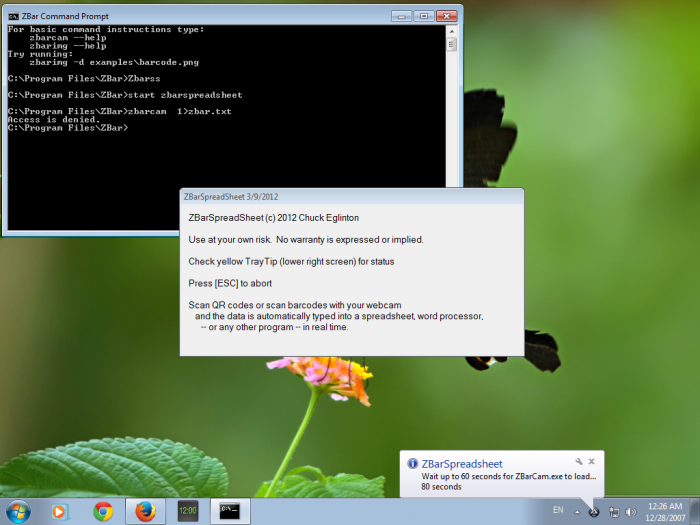Screen dimensions: 700x525
Task: Click the EN language indicator
Action: [x=558, y=510]
